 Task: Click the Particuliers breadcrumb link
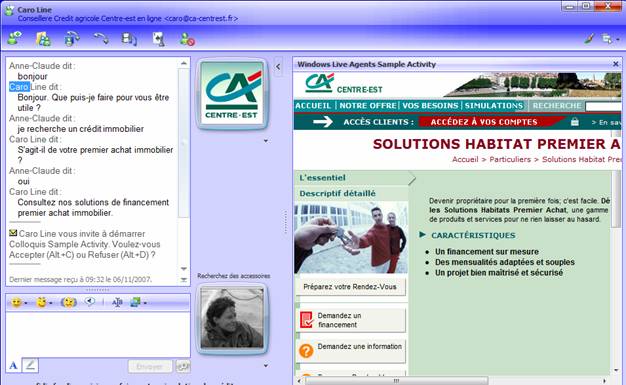coord(510,159)
